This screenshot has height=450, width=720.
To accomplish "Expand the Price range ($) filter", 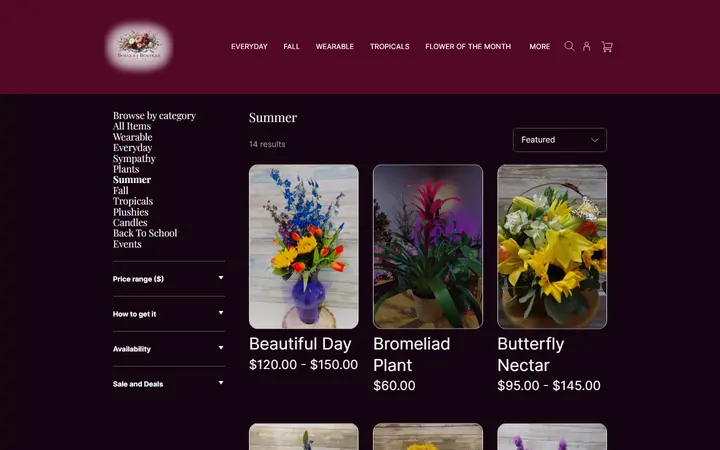I will coord(169,279).
